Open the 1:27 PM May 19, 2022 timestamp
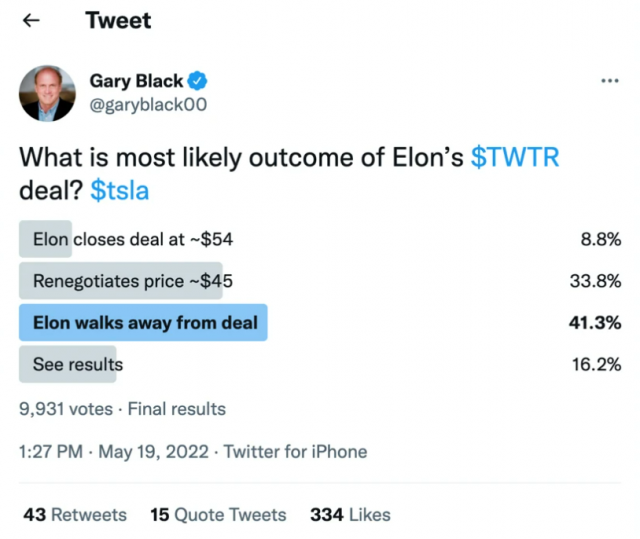Screen dimensions: 640x539 pos(113,452)
